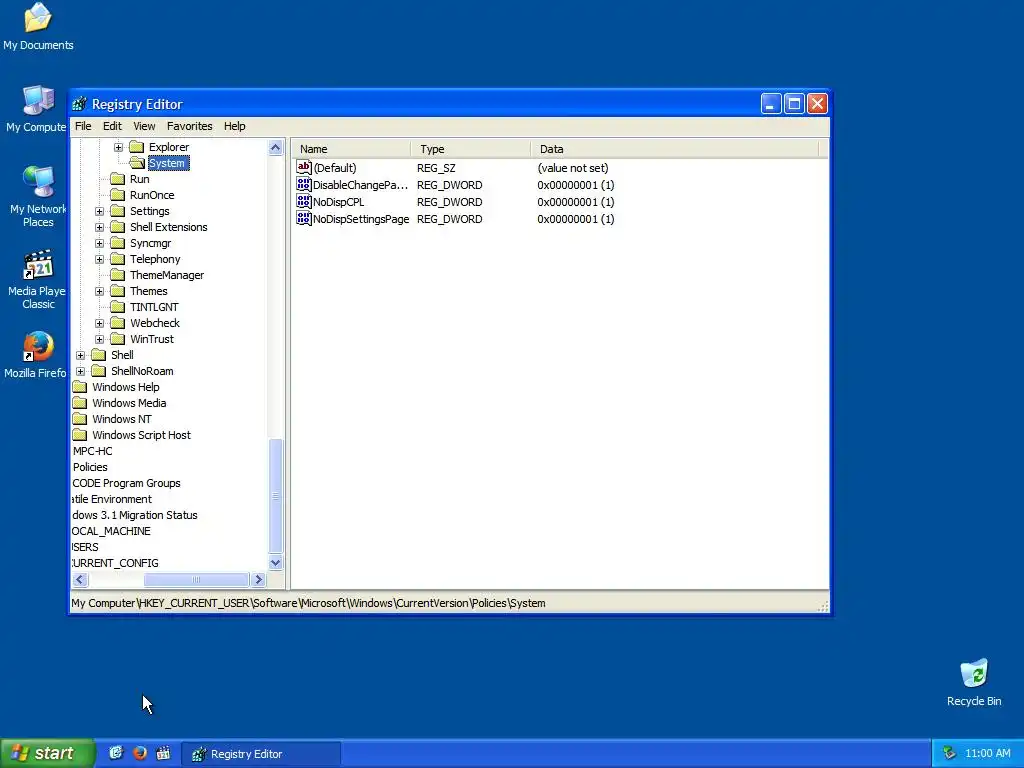1024x768 pixels.
Task: Click the system tray network icon
Action: point(949,753)
